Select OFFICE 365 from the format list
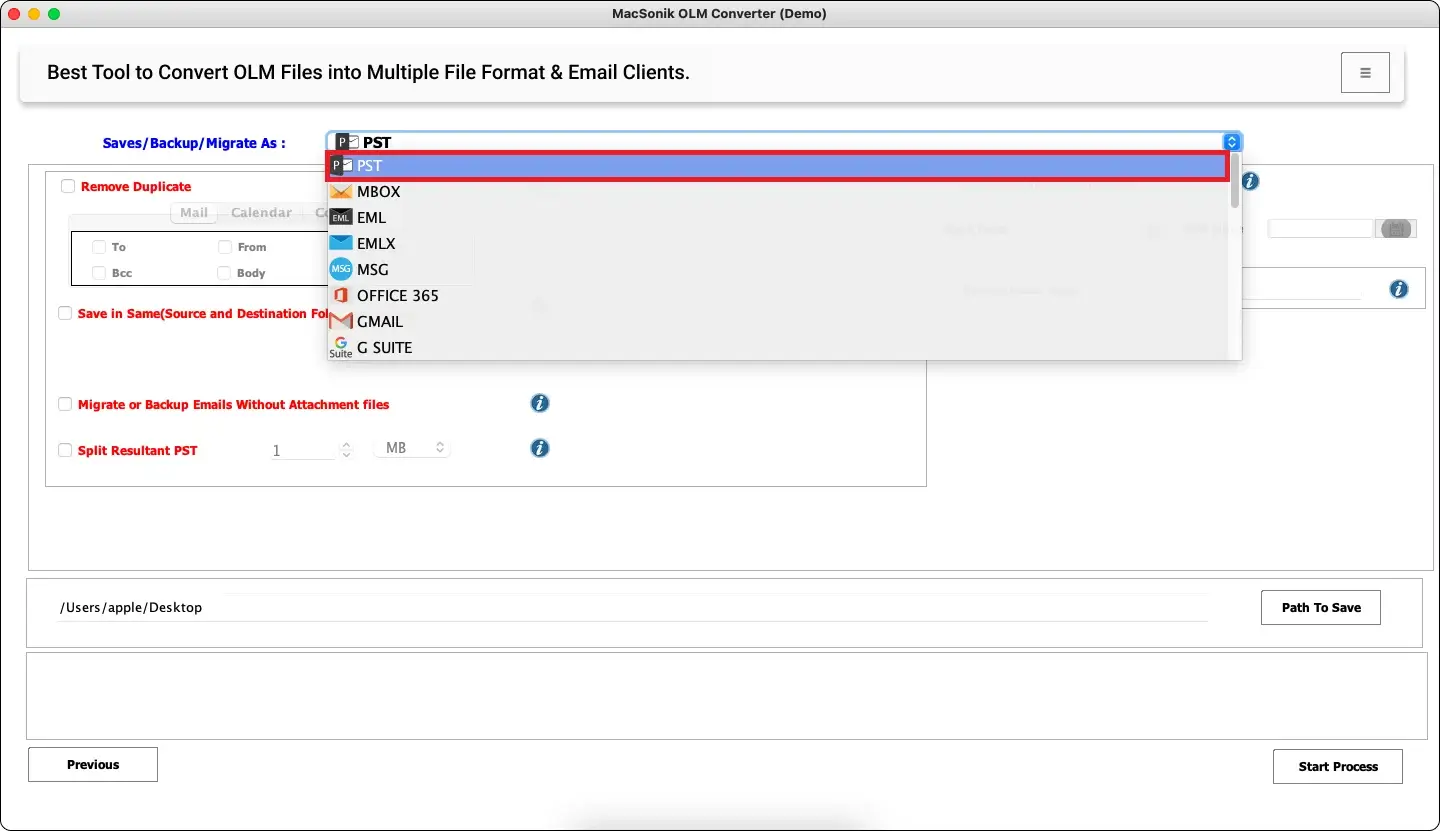Image resolution: width=1440 pixels, height=831 pixels. coord(778,295)
